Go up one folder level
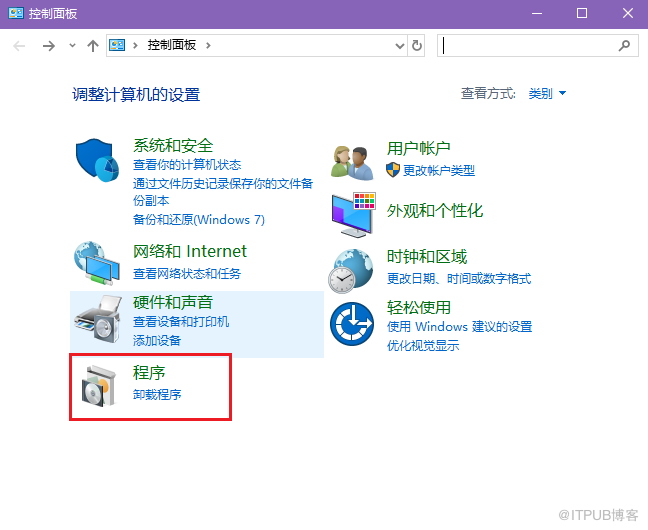The width and height of the screenshot is (648, 530). click(93, 45)
